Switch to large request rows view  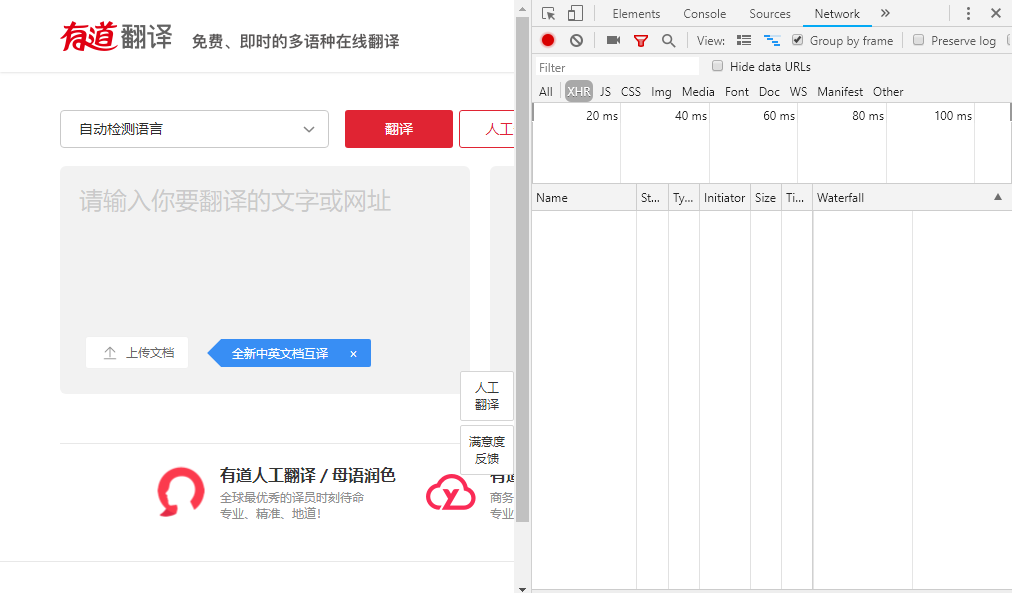point(744,40)
